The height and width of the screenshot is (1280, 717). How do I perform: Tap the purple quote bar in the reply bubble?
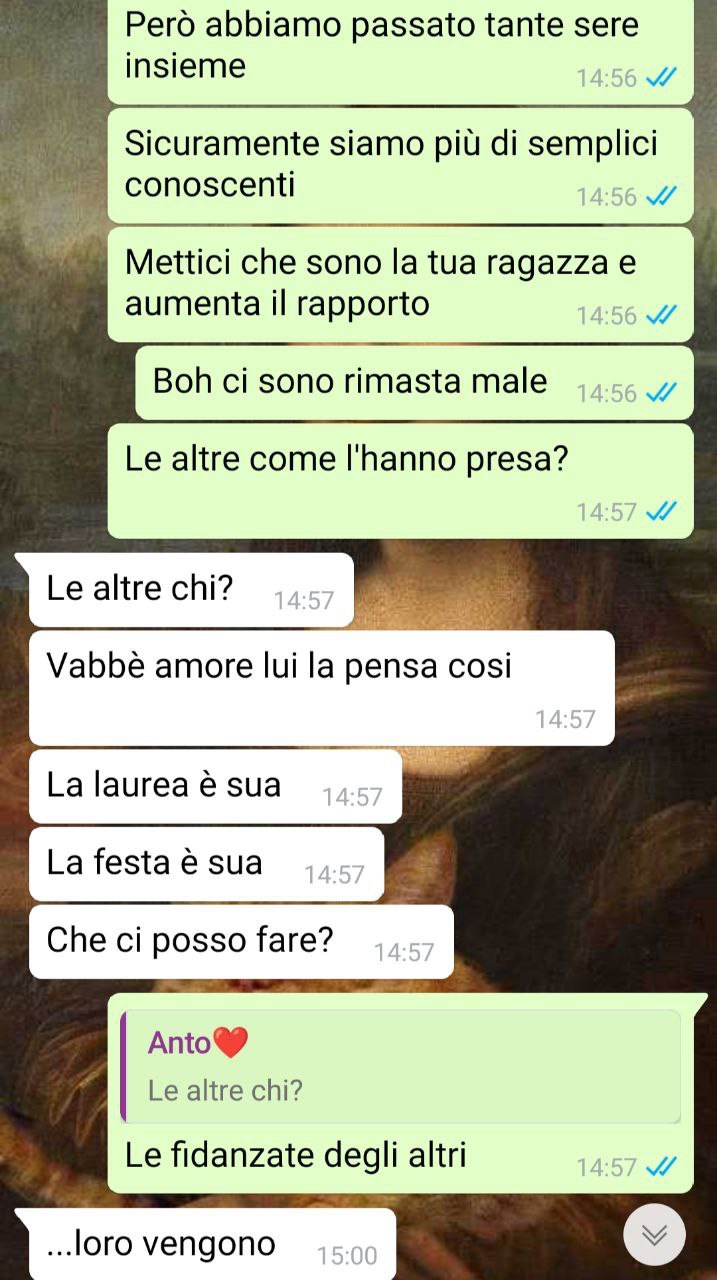tap(124, 1066)
